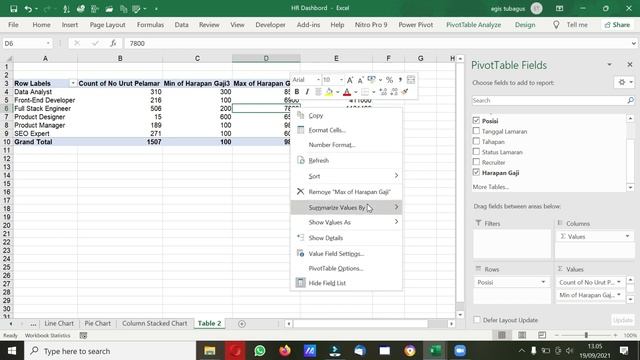Viewport: 640px width, 360px height.
Task: Apply Comma Style from the mini toolbar
Action: pos(400,80)
